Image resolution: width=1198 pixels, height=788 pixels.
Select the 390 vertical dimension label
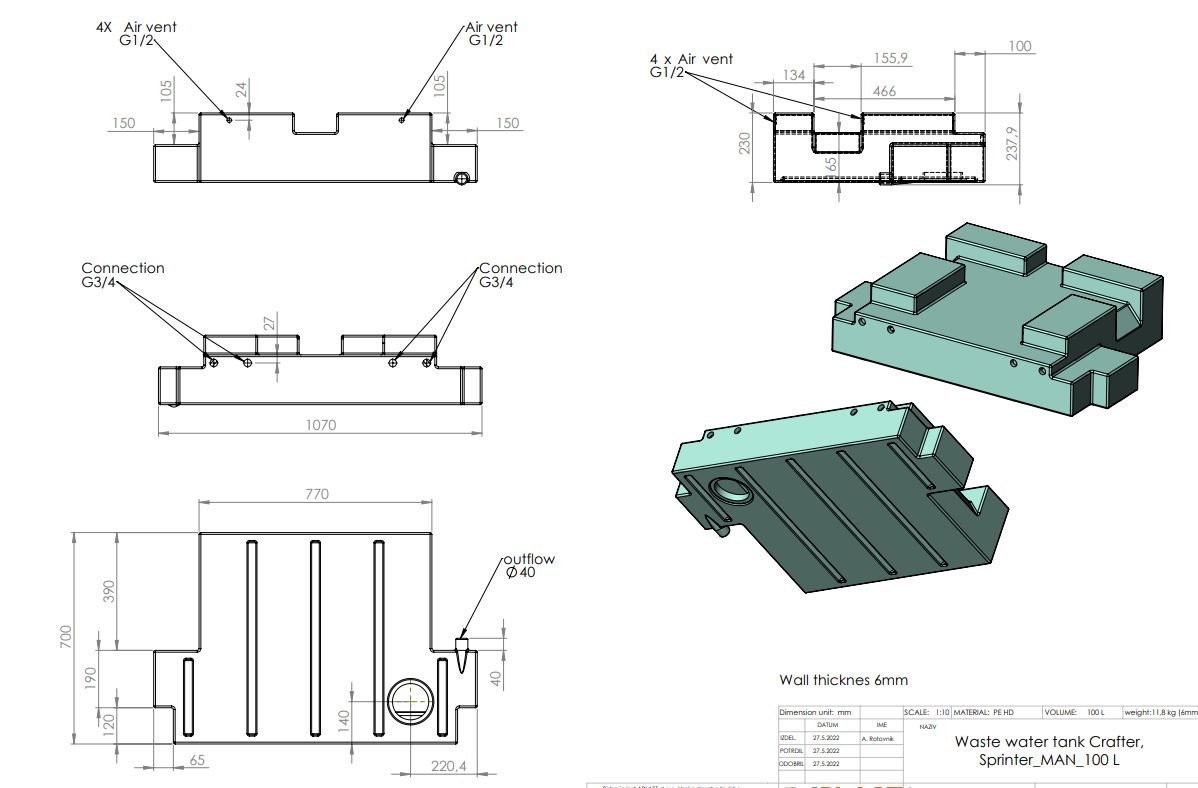coord(109,591)
